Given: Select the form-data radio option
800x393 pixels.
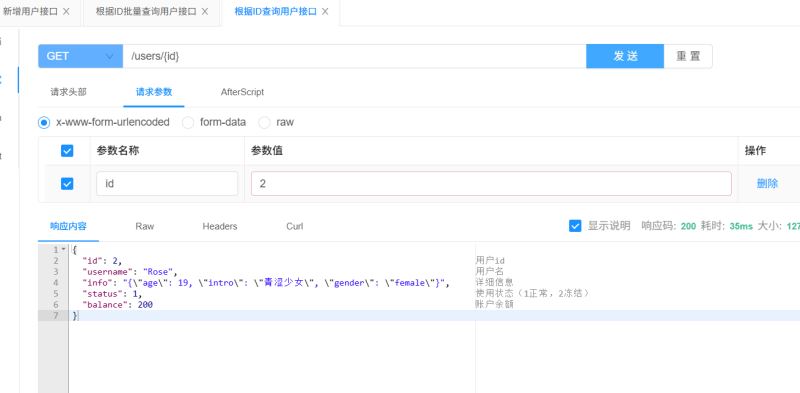Looking at the screenshot, I should coord(188,122).
